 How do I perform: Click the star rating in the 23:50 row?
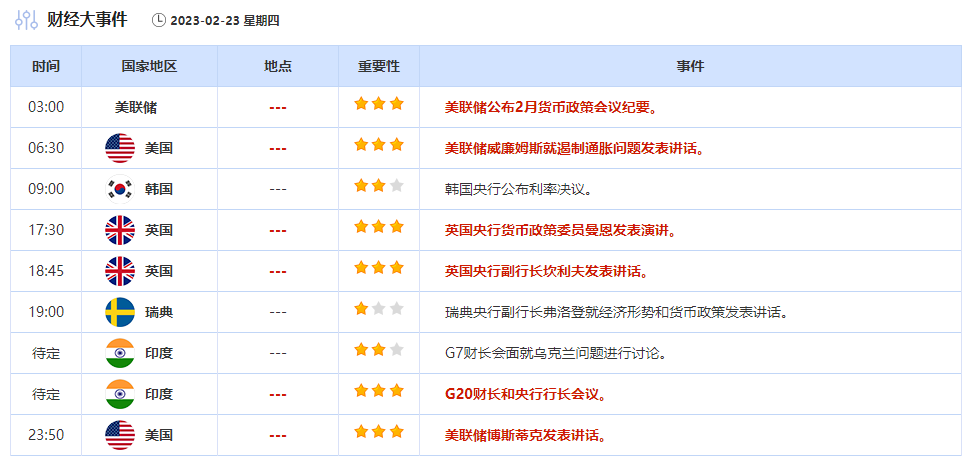point(379,431)
